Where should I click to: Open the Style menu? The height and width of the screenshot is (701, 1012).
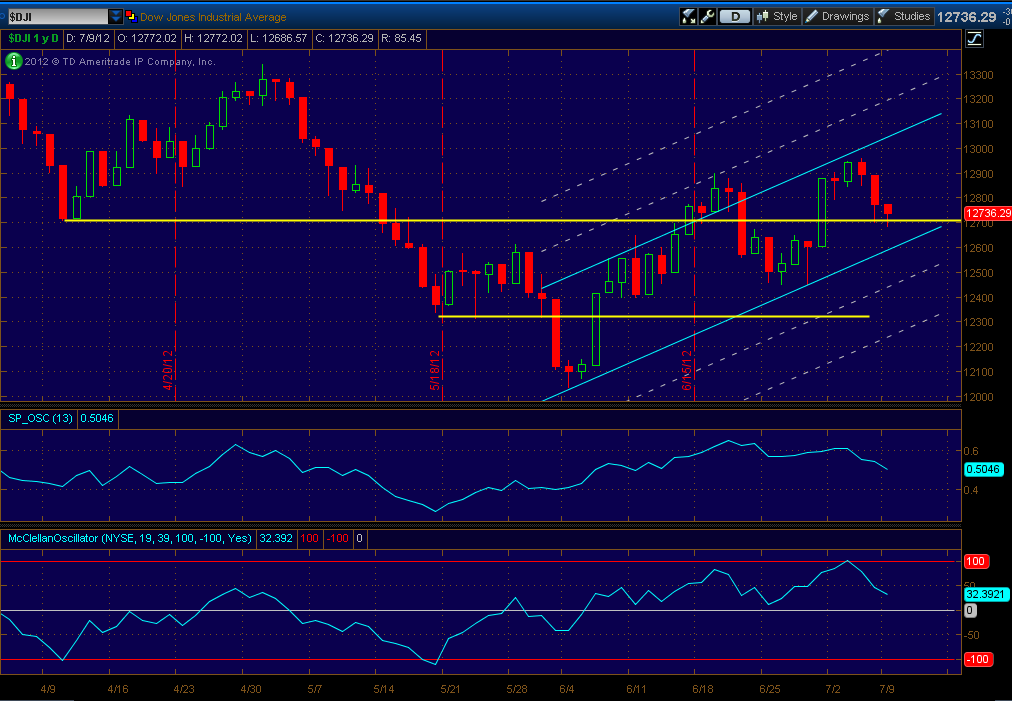tap(777, 17)
